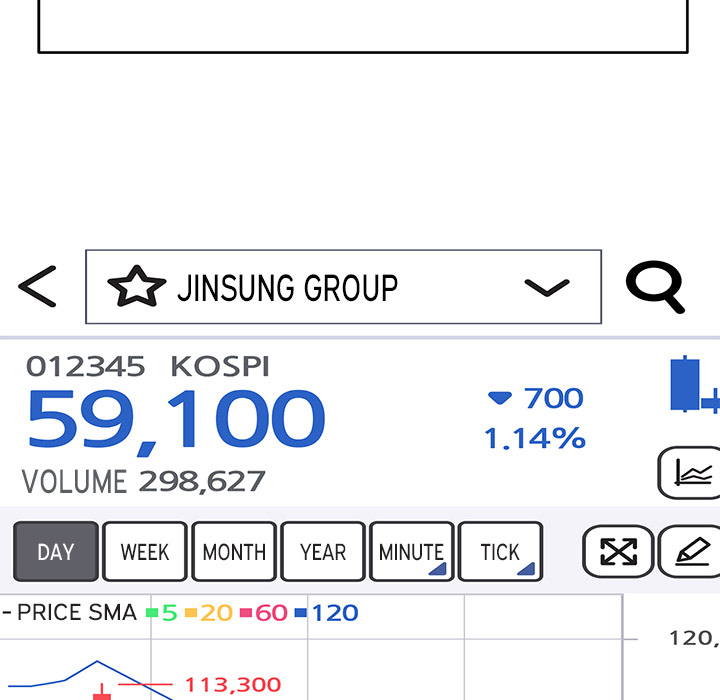Select the DAY chart period
Screen dimensions: 720x700
click(56, 552)
